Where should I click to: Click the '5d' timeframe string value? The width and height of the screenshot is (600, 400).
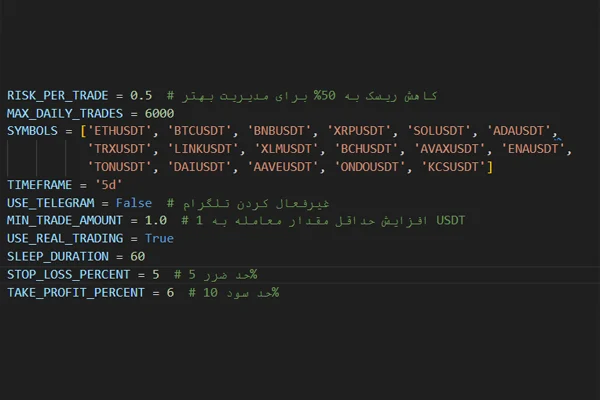[x=106, y=185]
